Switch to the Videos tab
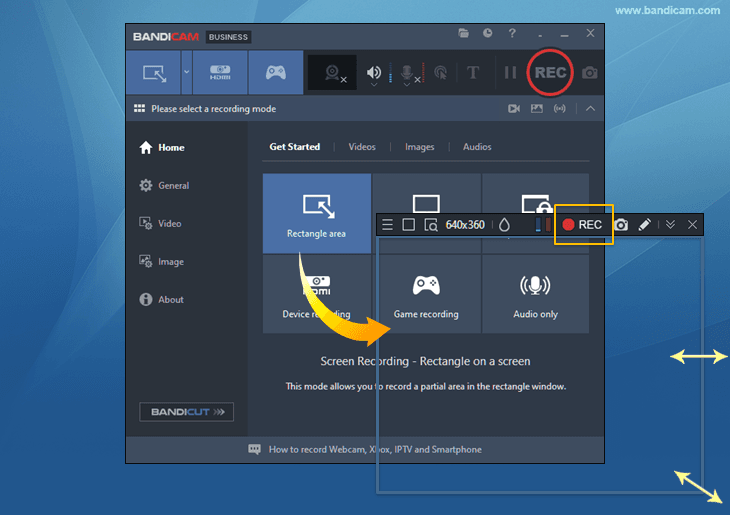Image resolution: width=730 pixels, height=515 pixels. pyautogui.click(x=362, y=147)
